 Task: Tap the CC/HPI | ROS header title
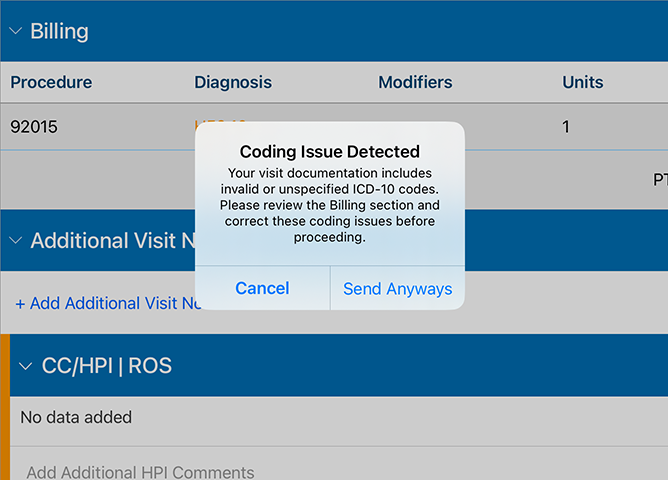107,366
